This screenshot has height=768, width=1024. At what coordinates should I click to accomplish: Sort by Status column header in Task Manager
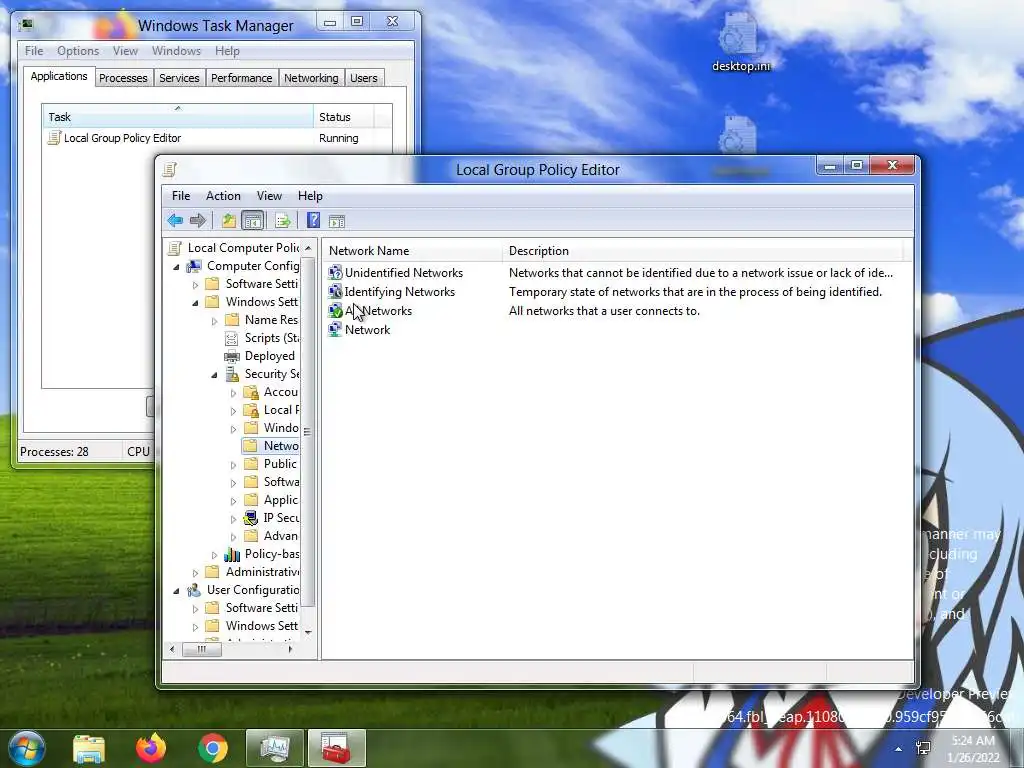[344, 117]
